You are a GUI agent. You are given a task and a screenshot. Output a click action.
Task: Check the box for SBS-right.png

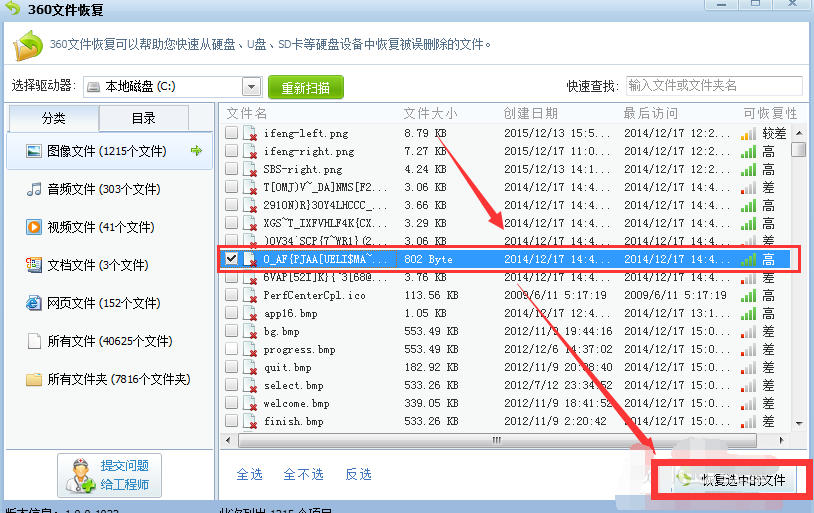(232, 169)
